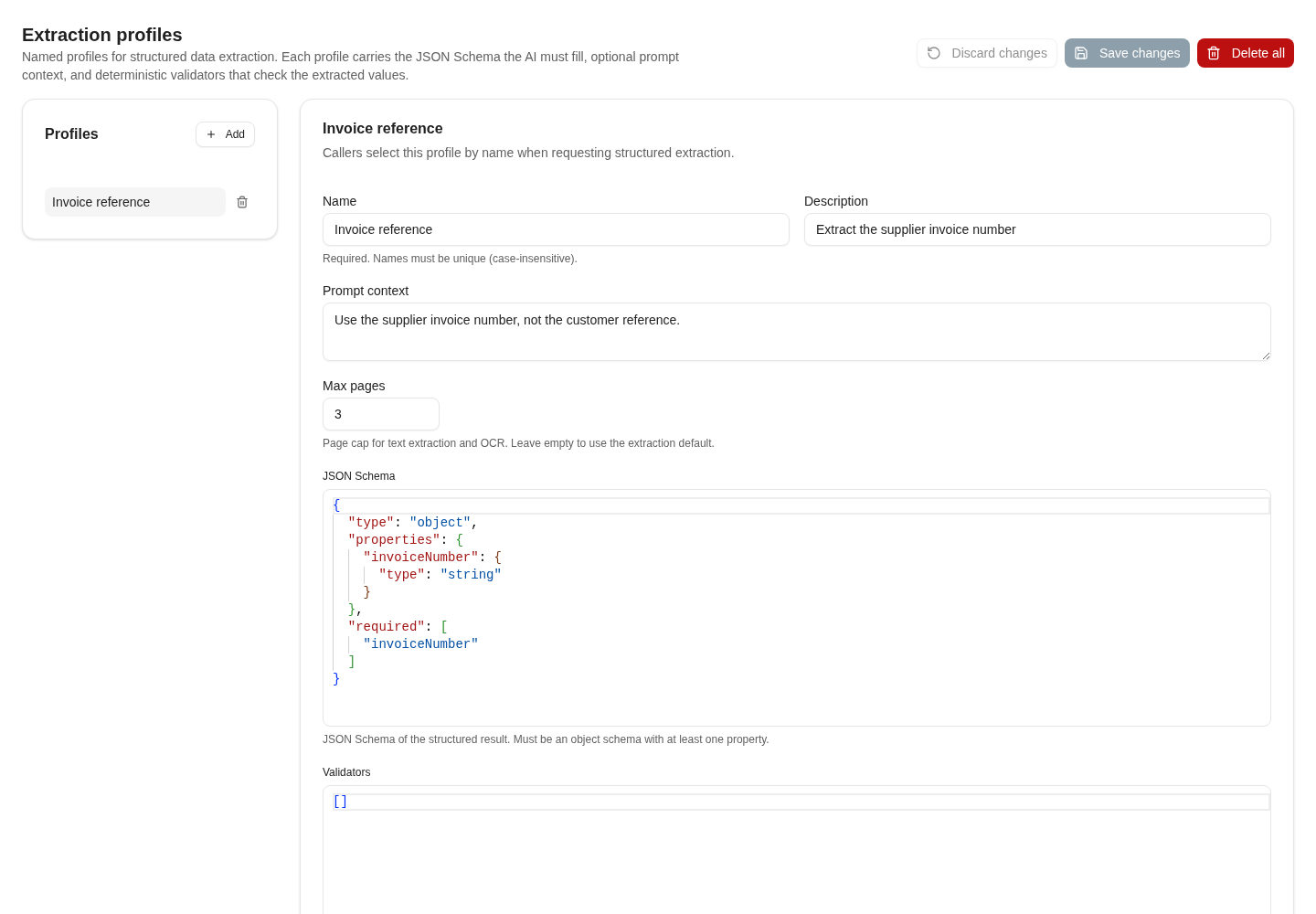The height and width of the screenshot is (914, 1316).
Task: Focus the Name input field
Action: [x=556, y=229]
